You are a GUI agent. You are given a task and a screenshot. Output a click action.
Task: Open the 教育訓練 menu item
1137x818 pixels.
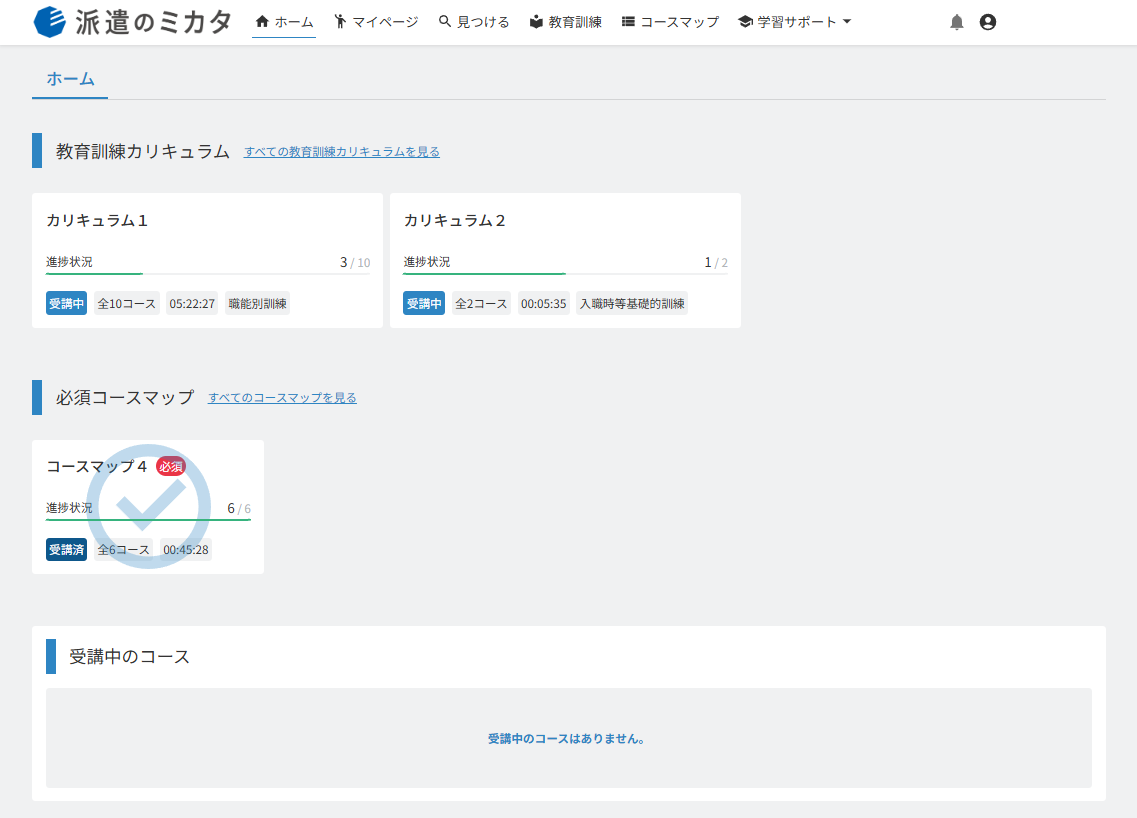point(566,22)
